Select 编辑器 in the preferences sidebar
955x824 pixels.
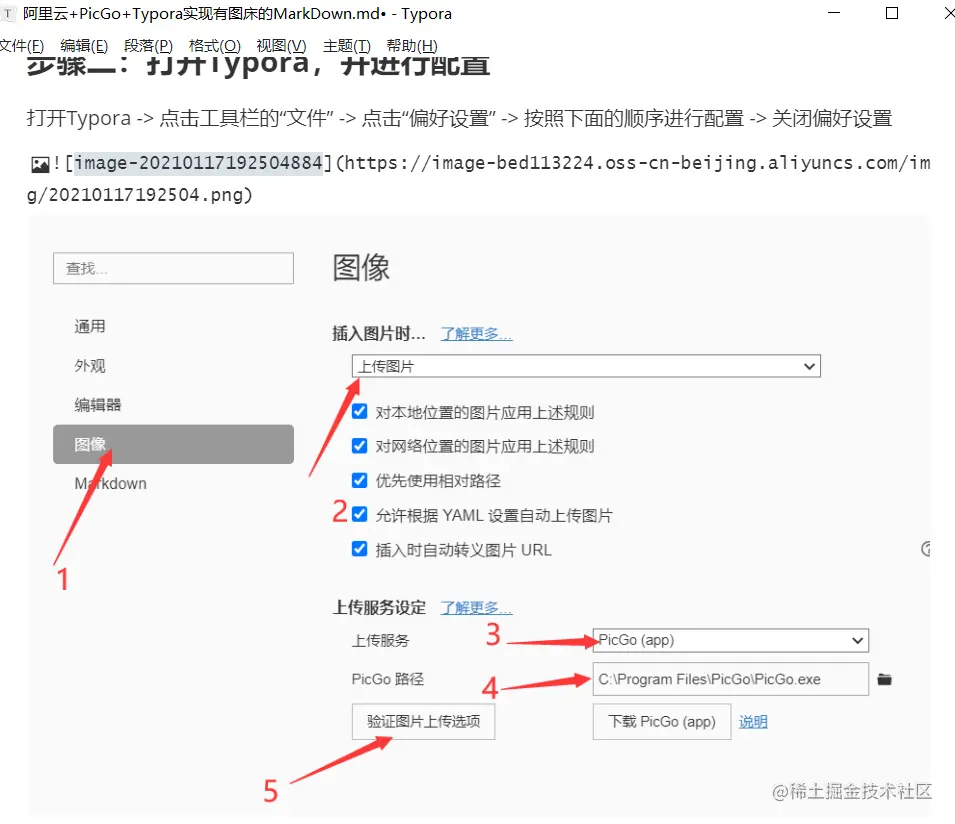[x=97, y=405]
